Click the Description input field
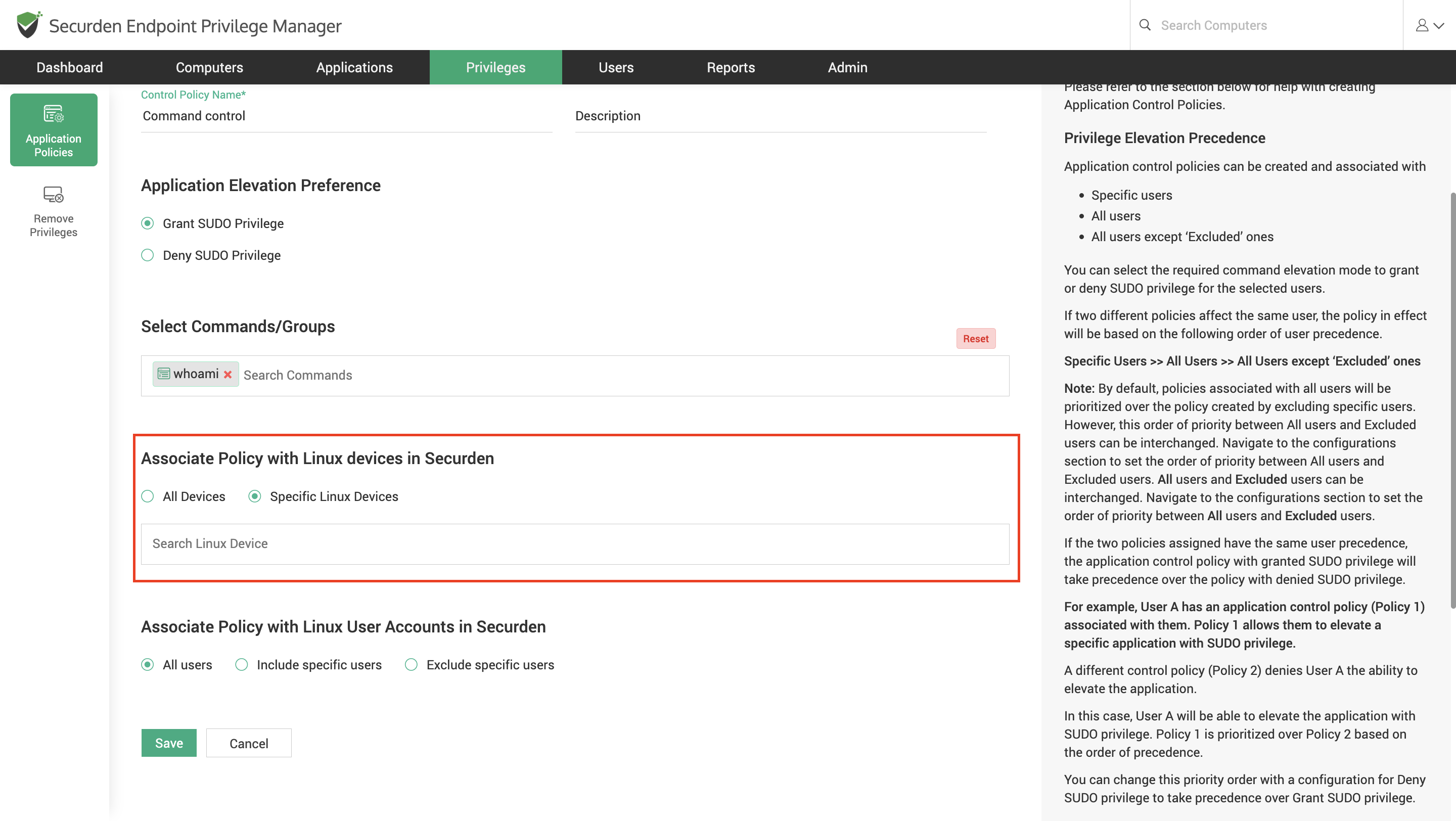This screenshot has height=821, width=1456. [x=781, y=116]
